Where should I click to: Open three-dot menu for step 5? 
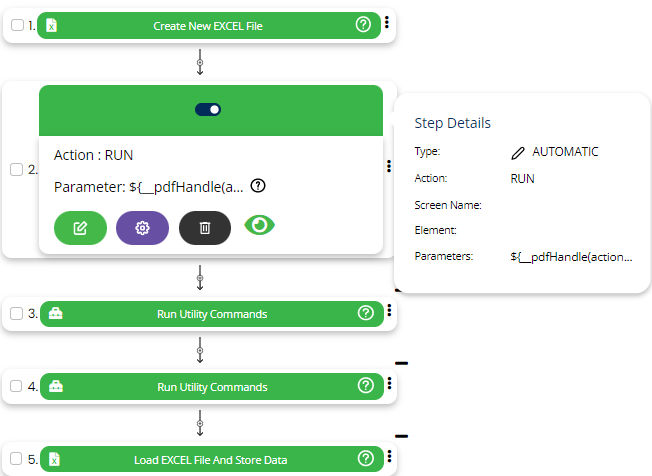point(389,458)
